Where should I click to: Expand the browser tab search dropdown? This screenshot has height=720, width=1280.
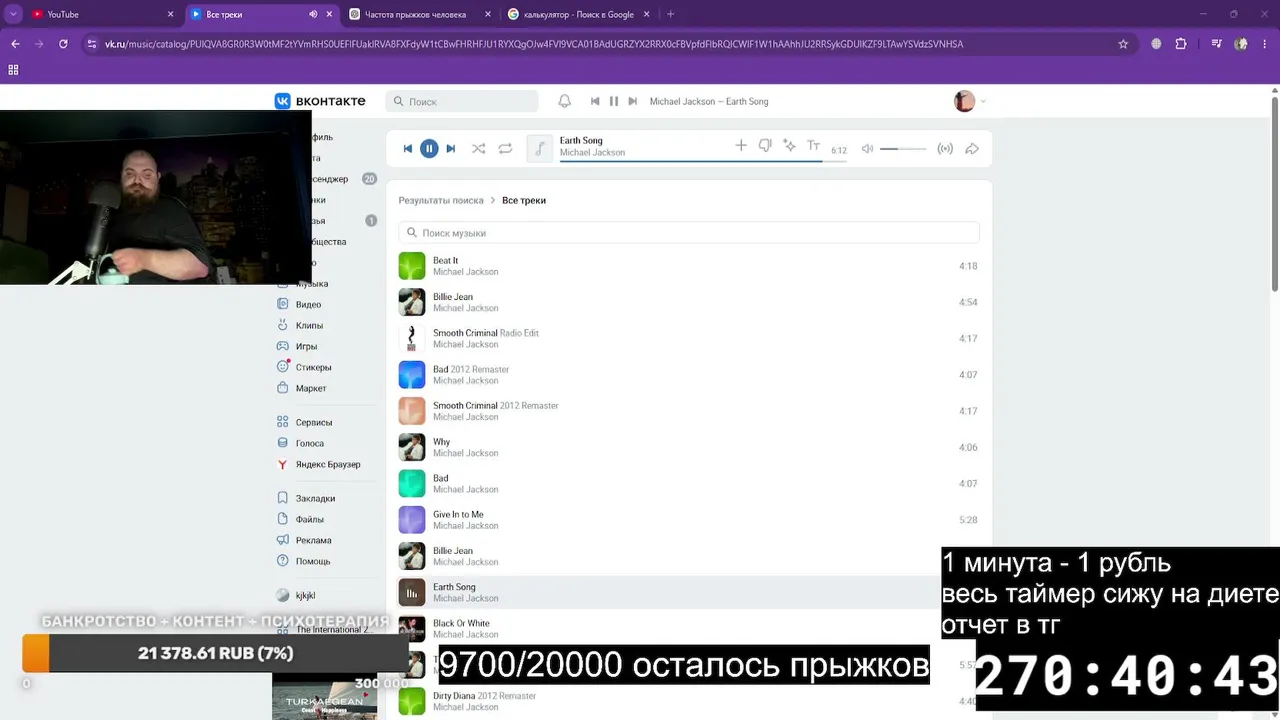coord(13,14)
